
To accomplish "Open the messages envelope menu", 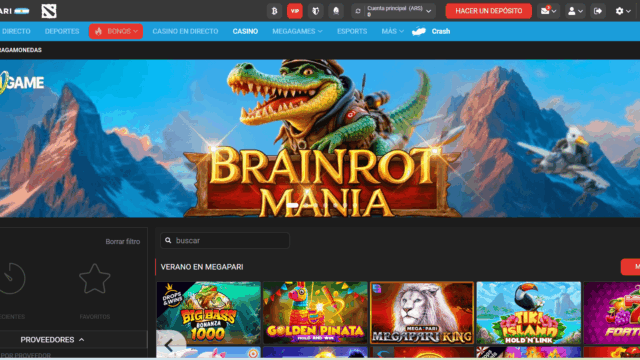I will (x=548, y=11).
